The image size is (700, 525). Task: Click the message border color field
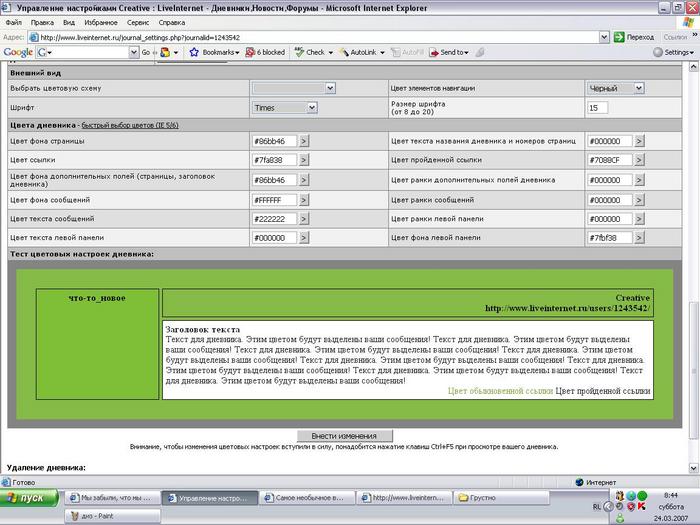610,200
